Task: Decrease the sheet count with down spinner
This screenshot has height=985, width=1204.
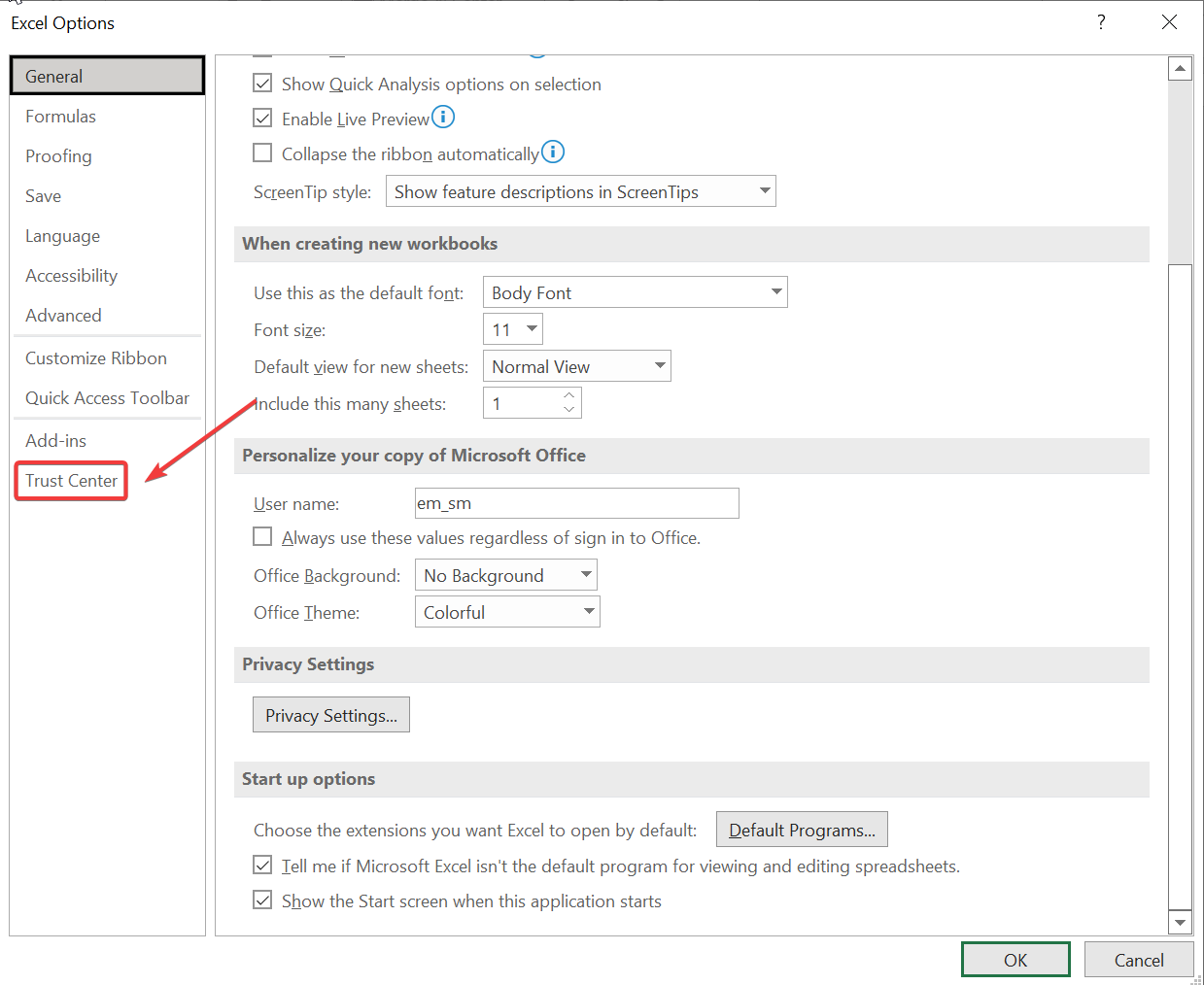Action: [x=569, y=410]
